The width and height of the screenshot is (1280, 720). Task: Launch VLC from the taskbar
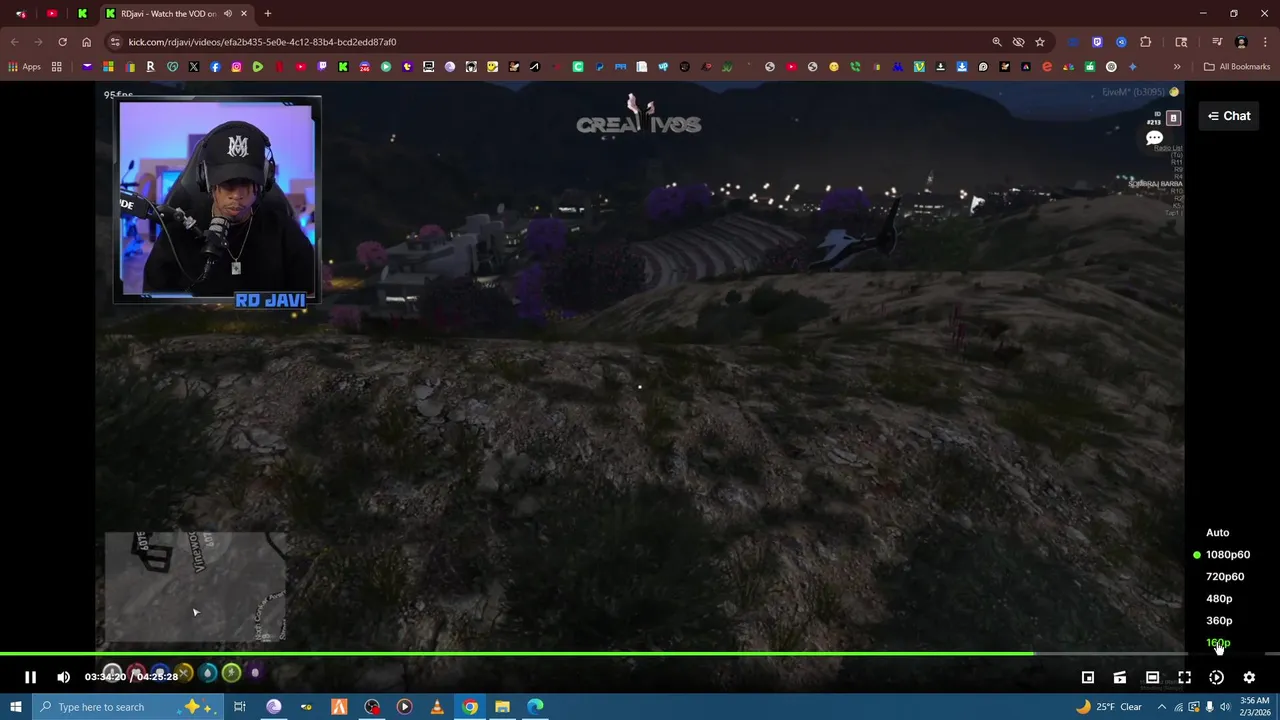[437, 707]
